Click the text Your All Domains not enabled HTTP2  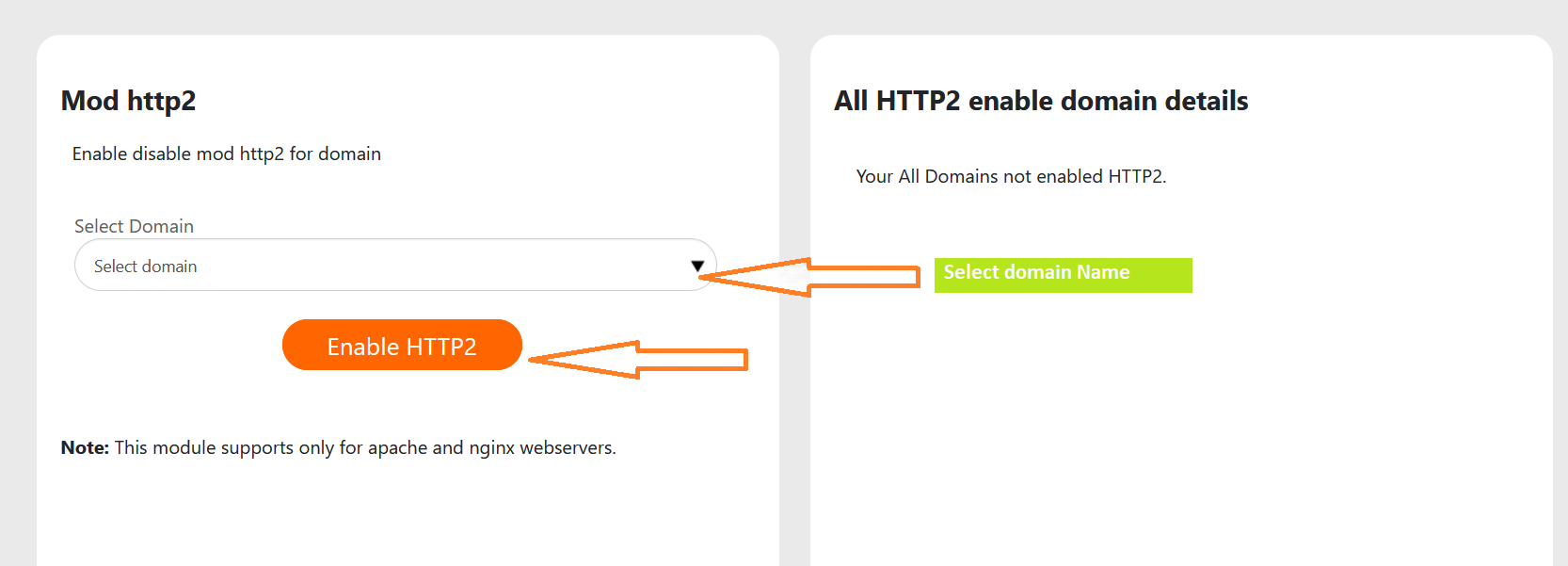(x=1011, y=176)
